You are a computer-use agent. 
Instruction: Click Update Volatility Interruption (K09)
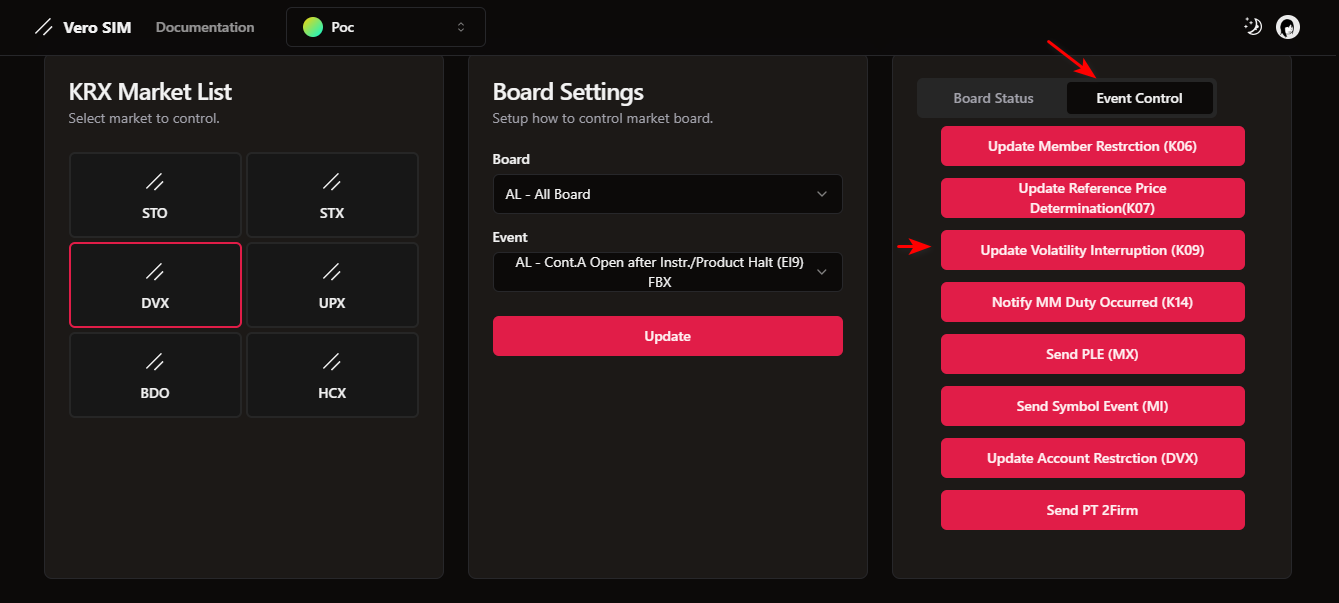(x=1092, y=250)
